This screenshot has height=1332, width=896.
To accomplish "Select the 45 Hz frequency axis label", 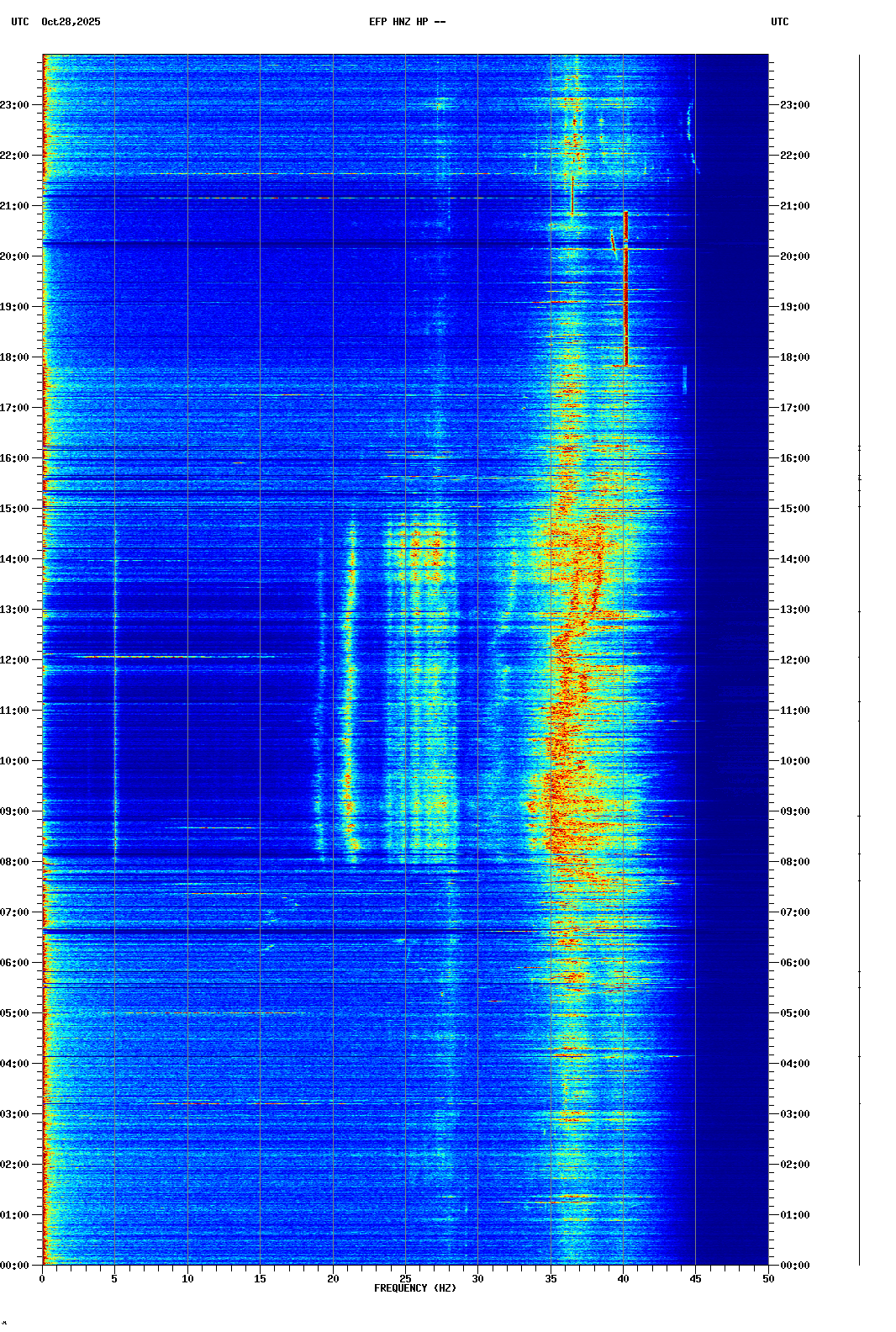I will [x=695, y=1279].
